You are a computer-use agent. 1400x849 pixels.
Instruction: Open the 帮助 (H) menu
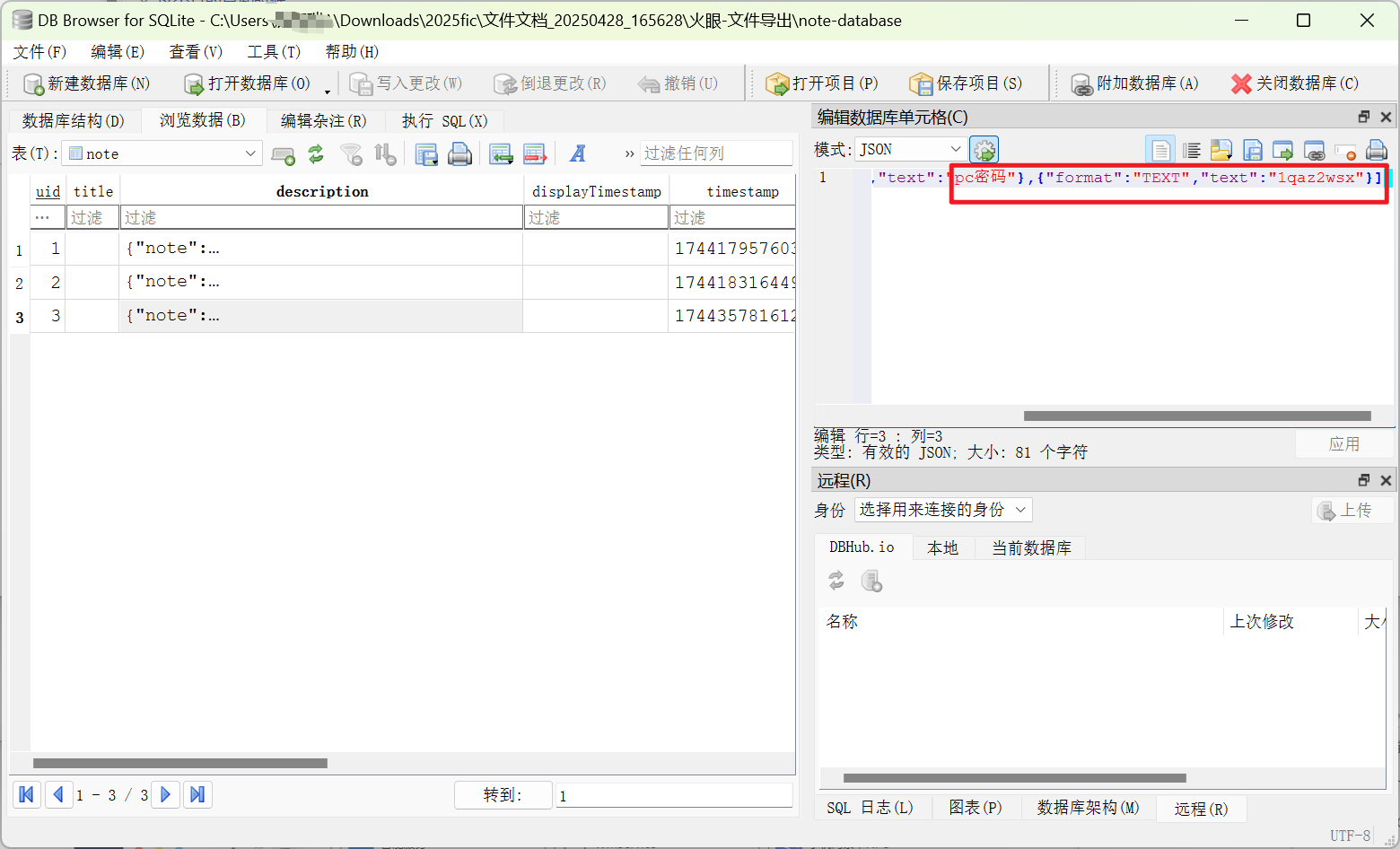point(352,52)
